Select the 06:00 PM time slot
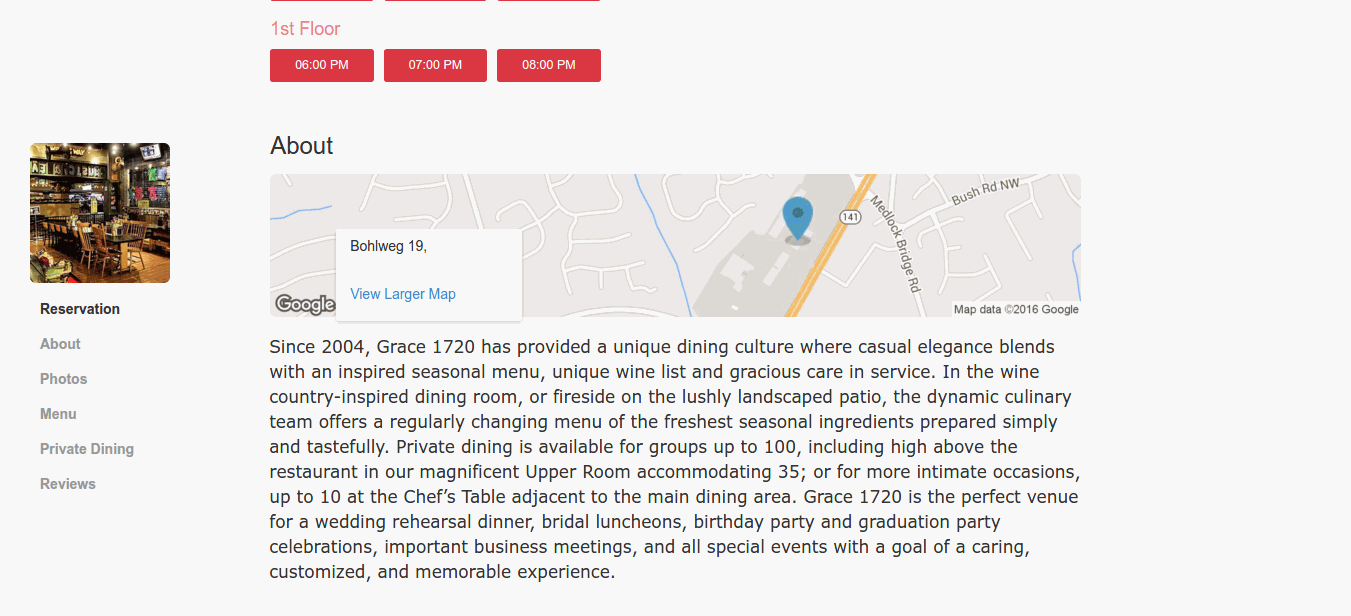The image size is (1351, 616). coord(322,65)
